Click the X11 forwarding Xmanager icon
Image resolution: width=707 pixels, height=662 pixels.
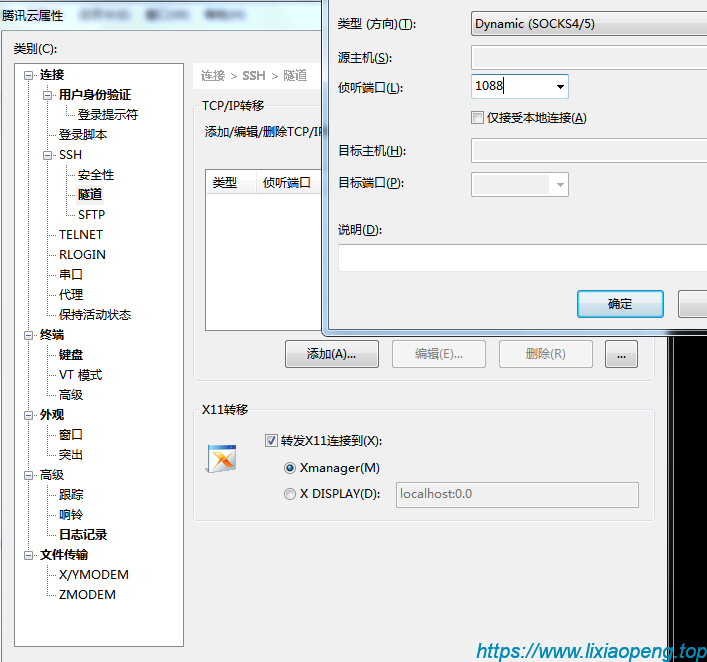pyautogui.click(x=221, y=458)
